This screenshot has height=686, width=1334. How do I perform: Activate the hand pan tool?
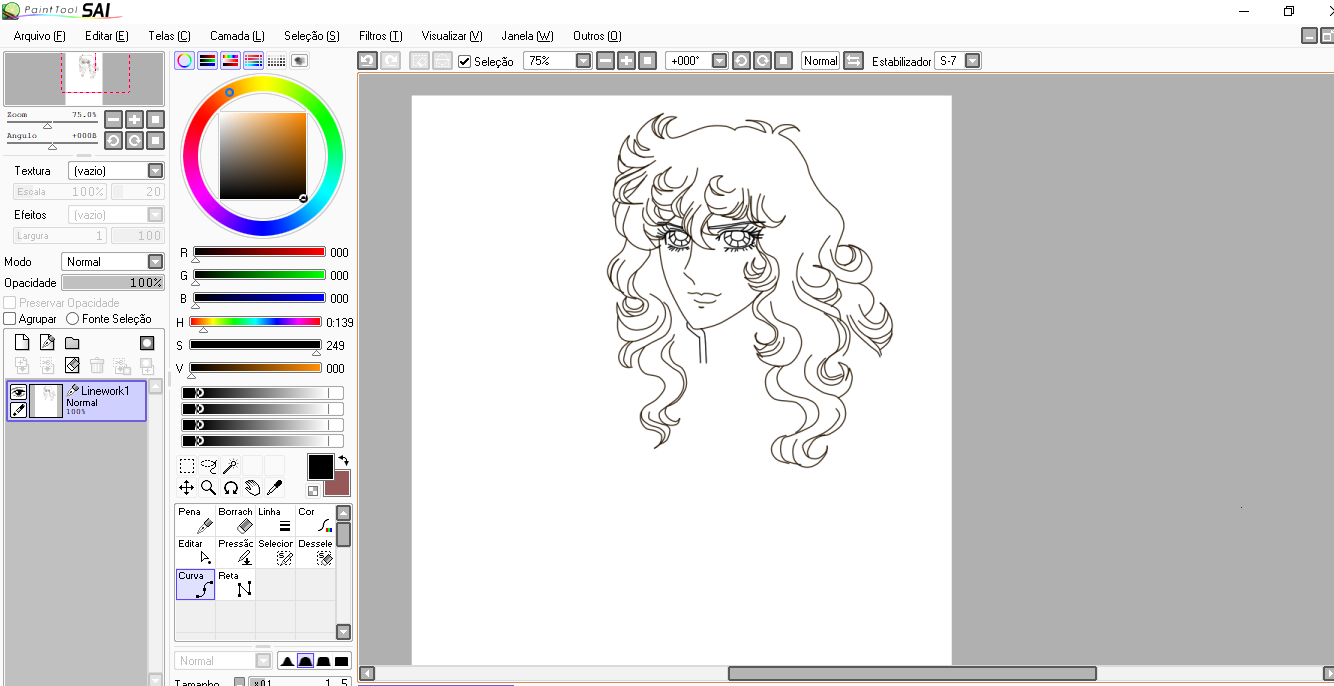[253, 488]
